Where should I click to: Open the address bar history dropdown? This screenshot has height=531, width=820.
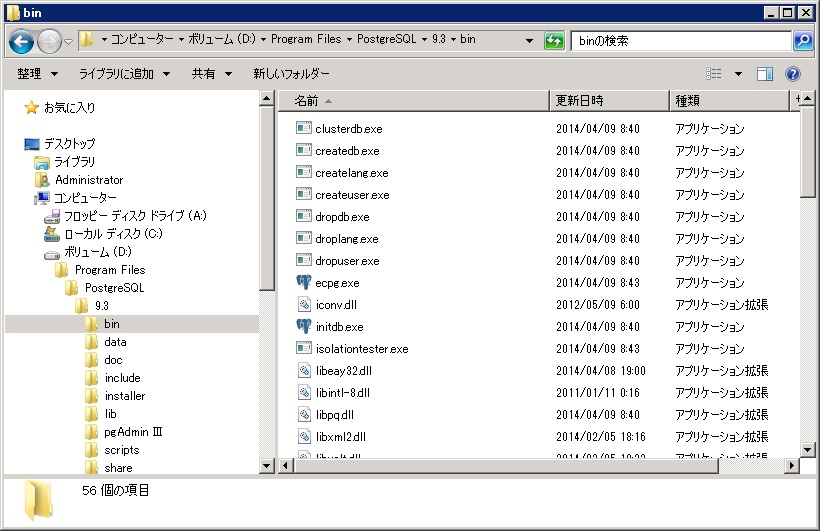tap(529, 41)
